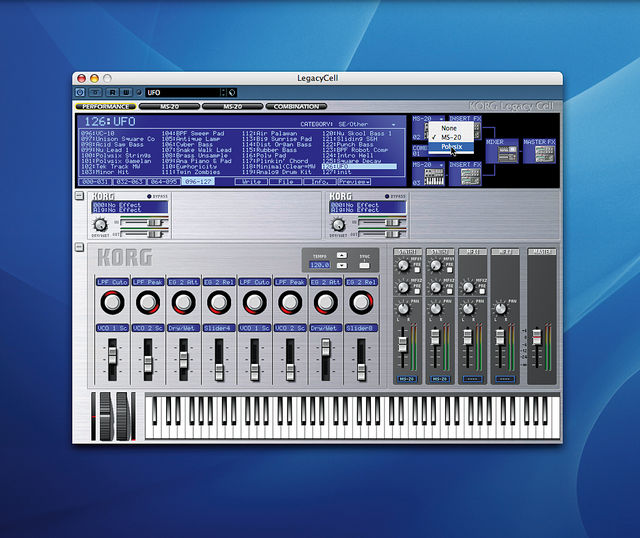The image size is (640, 538).
Task: Choose Polysix from the synth popup menu
Action: click(x=451, y=147)
